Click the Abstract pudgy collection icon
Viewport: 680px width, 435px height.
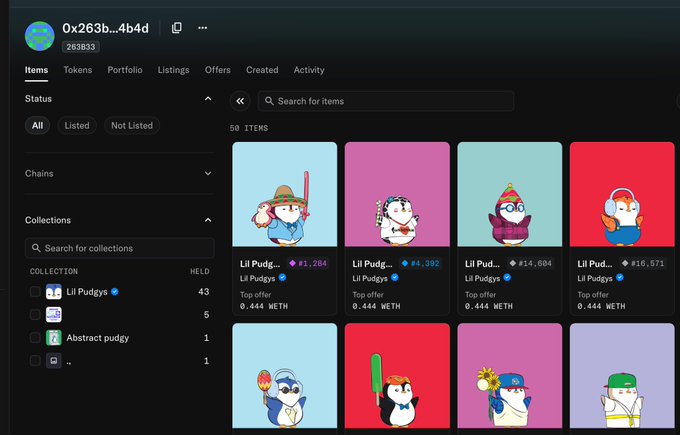point(54,337)
